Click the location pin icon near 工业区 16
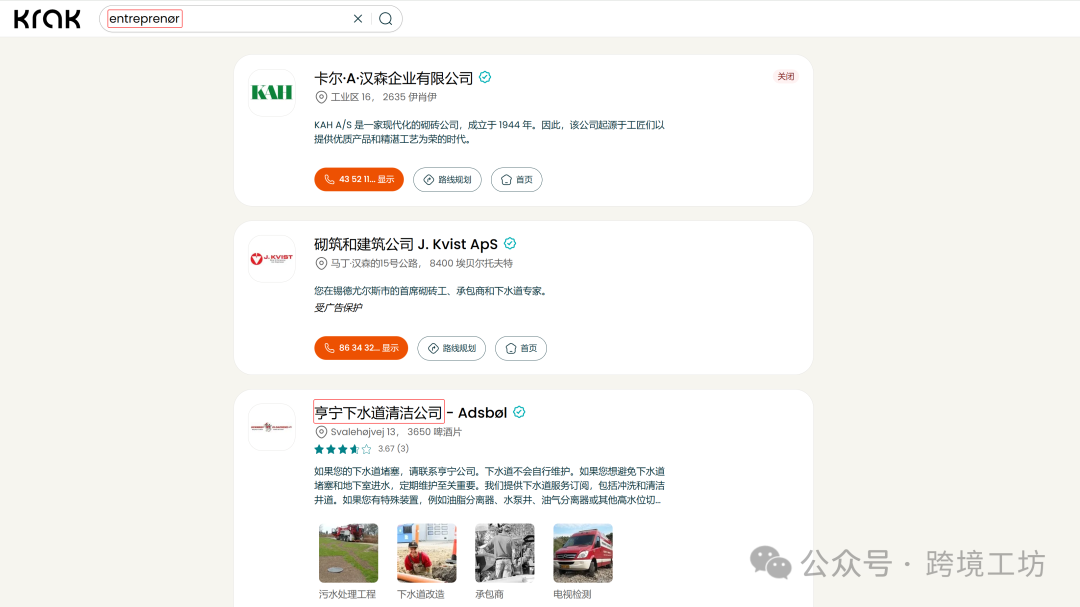 tap(320, 97)
